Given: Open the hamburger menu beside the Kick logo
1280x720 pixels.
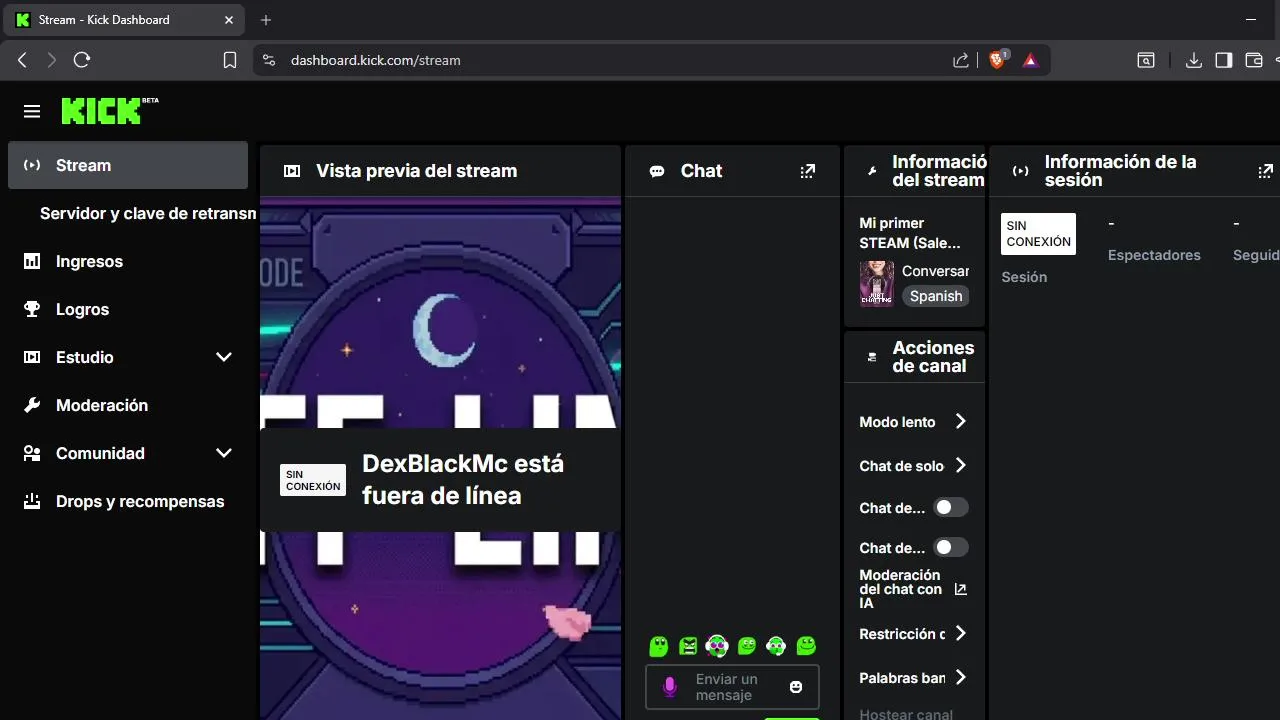Looking at the screenshot, I should 32,111.
